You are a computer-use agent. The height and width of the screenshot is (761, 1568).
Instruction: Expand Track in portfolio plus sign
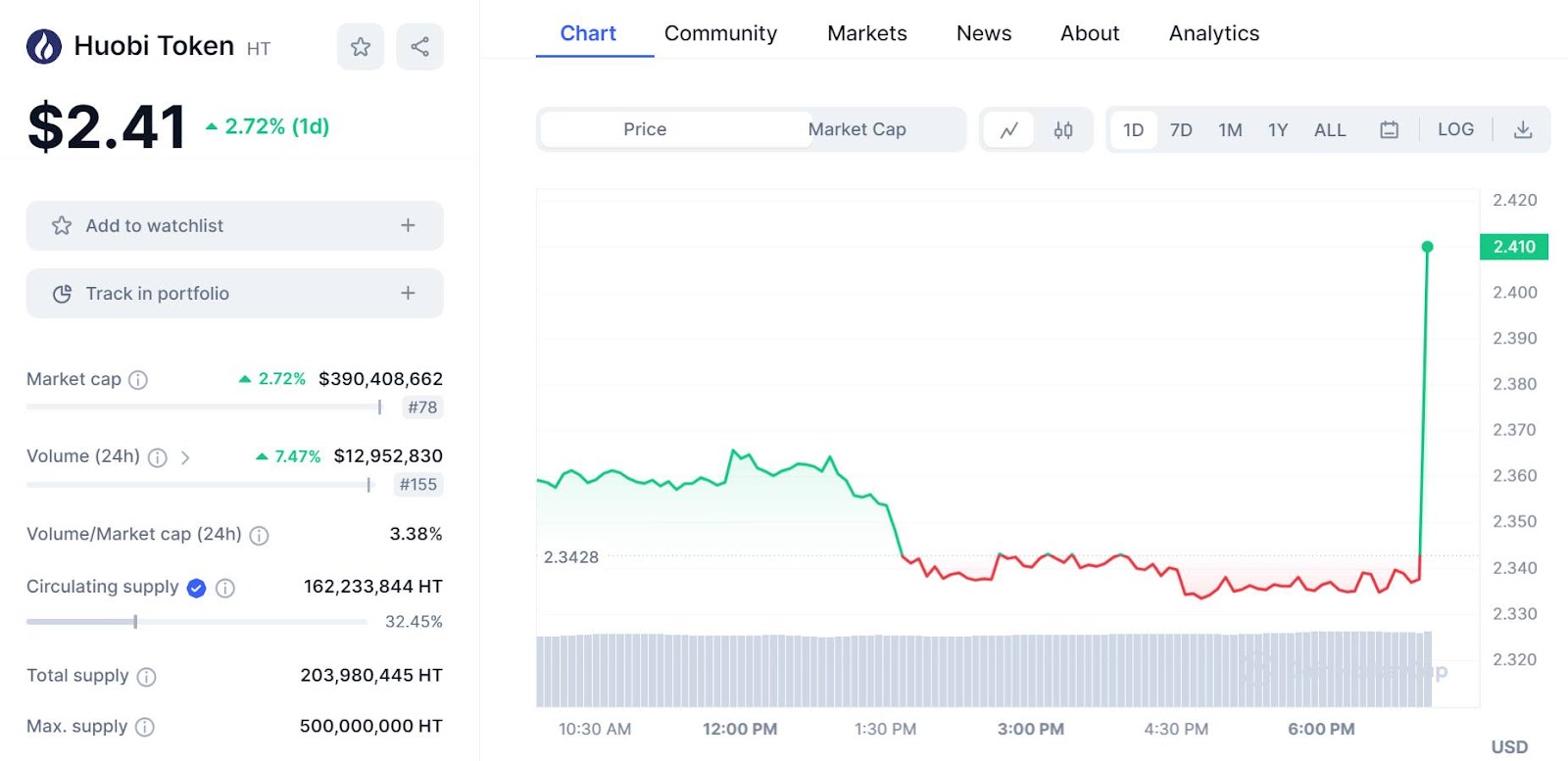(x=408, y=293)
